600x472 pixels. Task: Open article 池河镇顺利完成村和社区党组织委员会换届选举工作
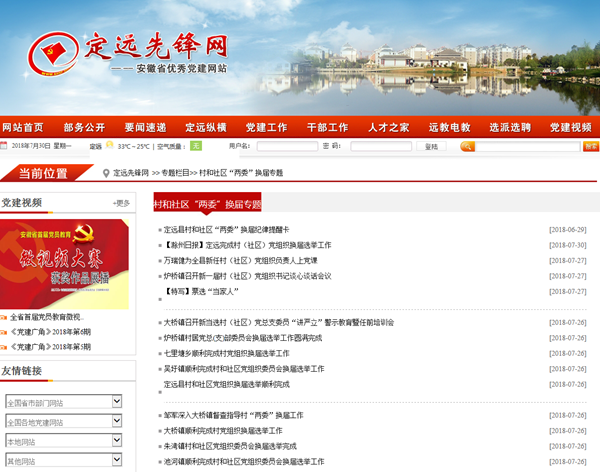click(244, 462)
